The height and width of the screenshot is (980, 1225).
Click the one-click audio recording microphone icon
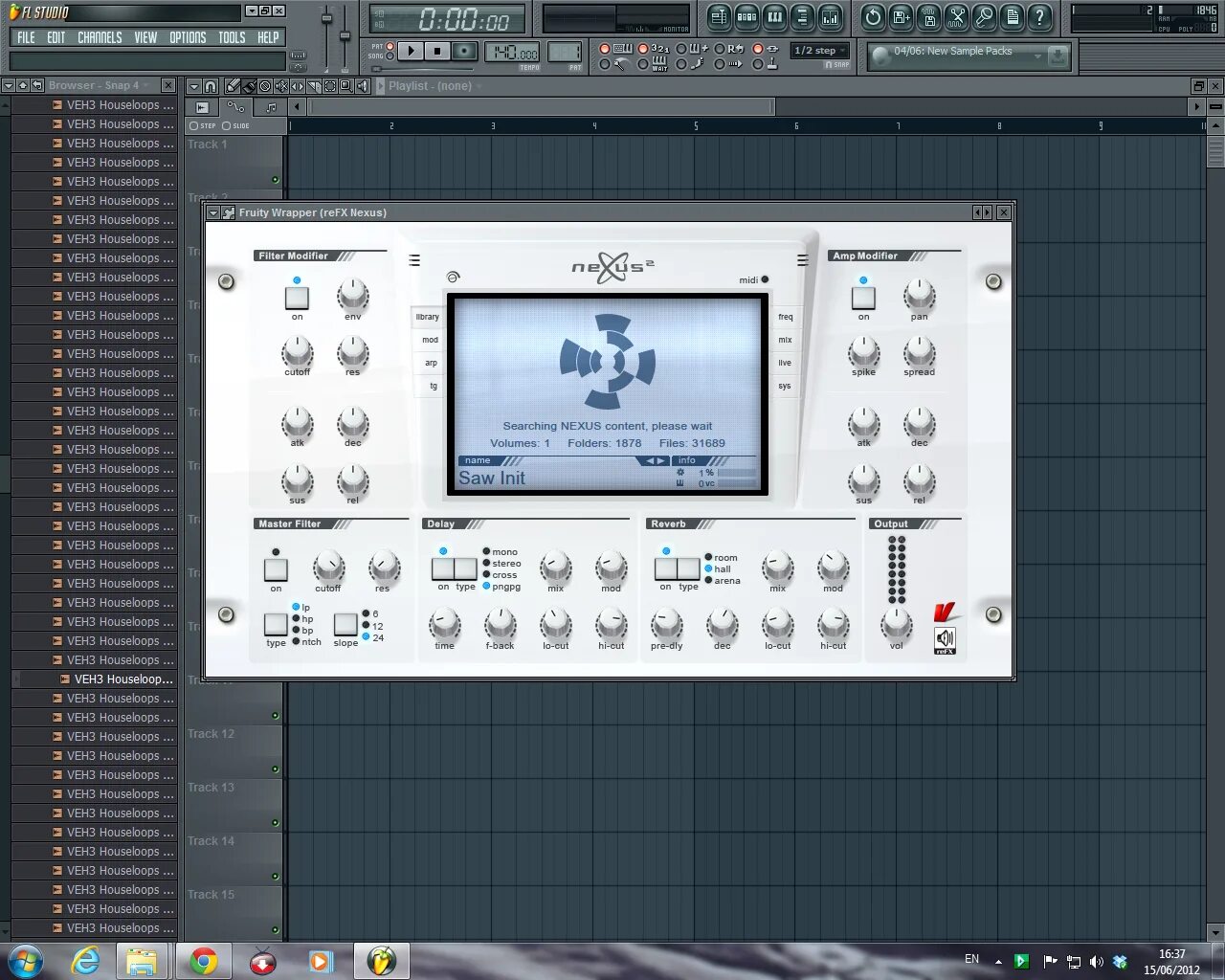984,16
